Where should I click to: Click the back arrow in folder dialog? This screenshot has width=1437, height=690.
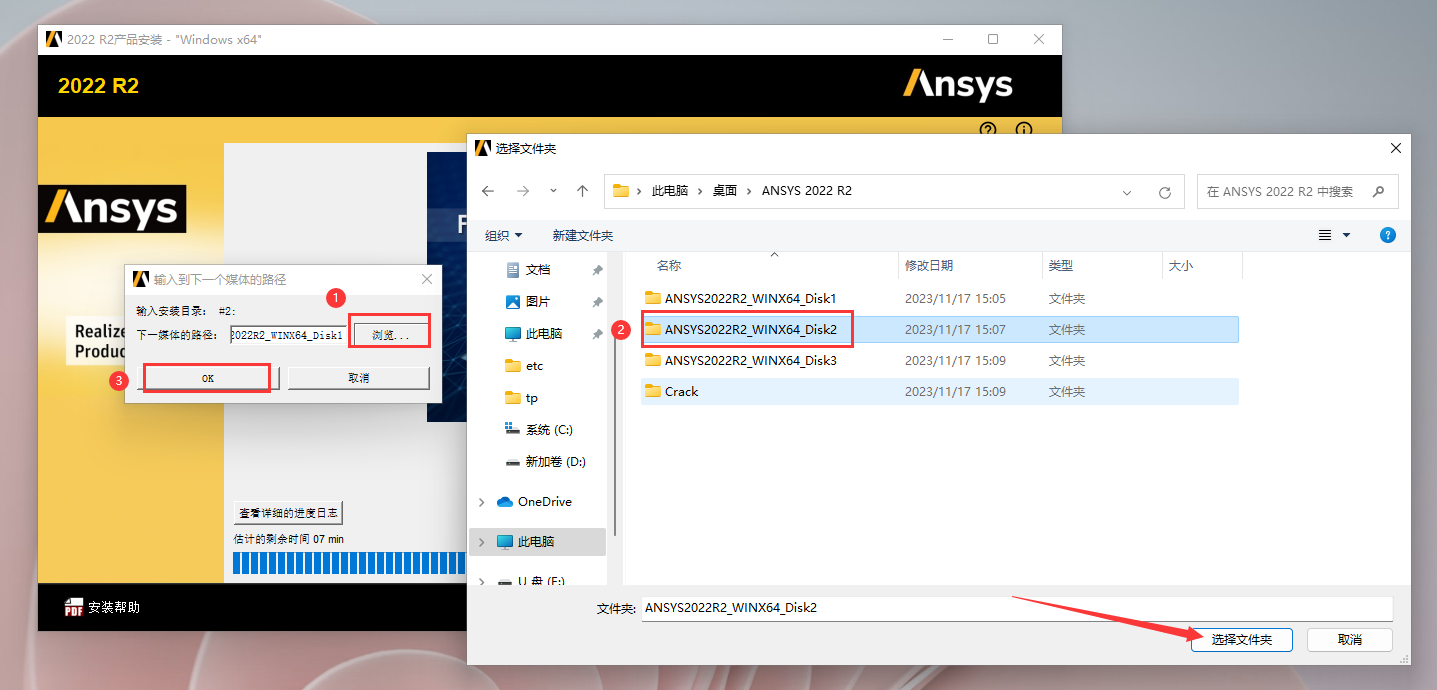pos(488,191)
